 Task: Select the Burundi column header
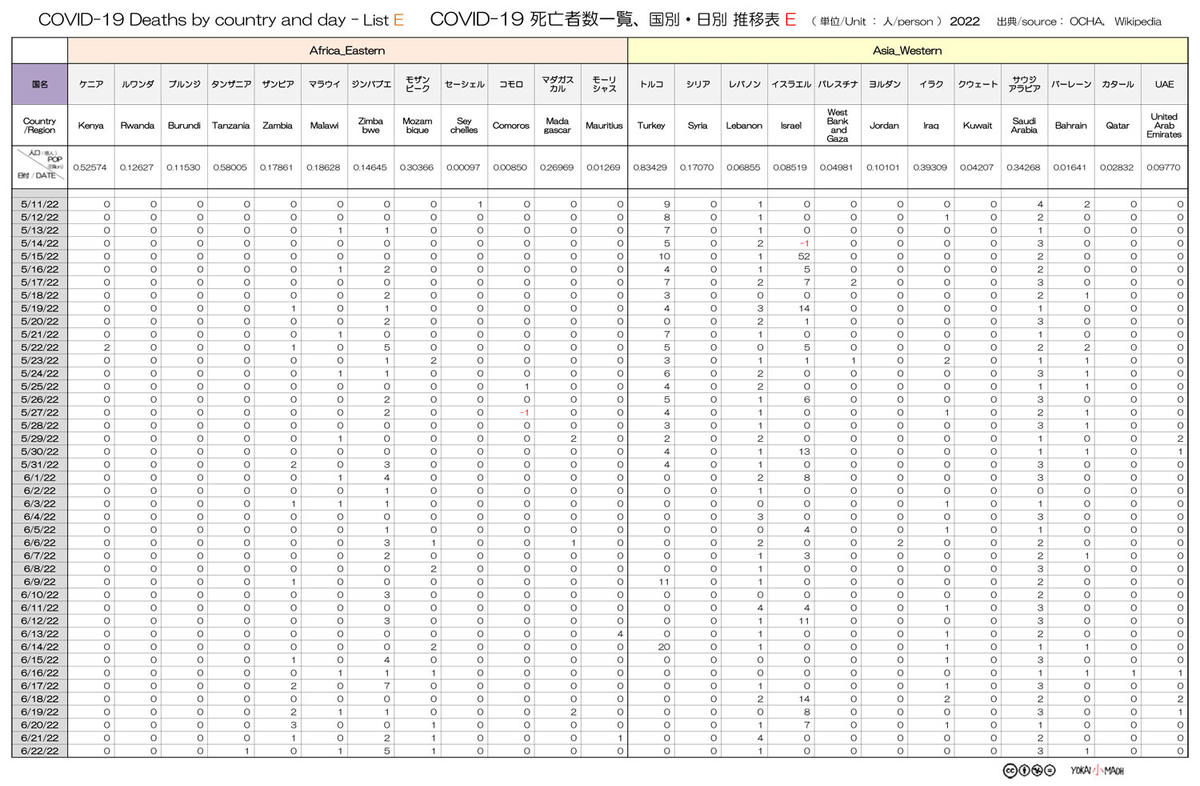(184, 126)
